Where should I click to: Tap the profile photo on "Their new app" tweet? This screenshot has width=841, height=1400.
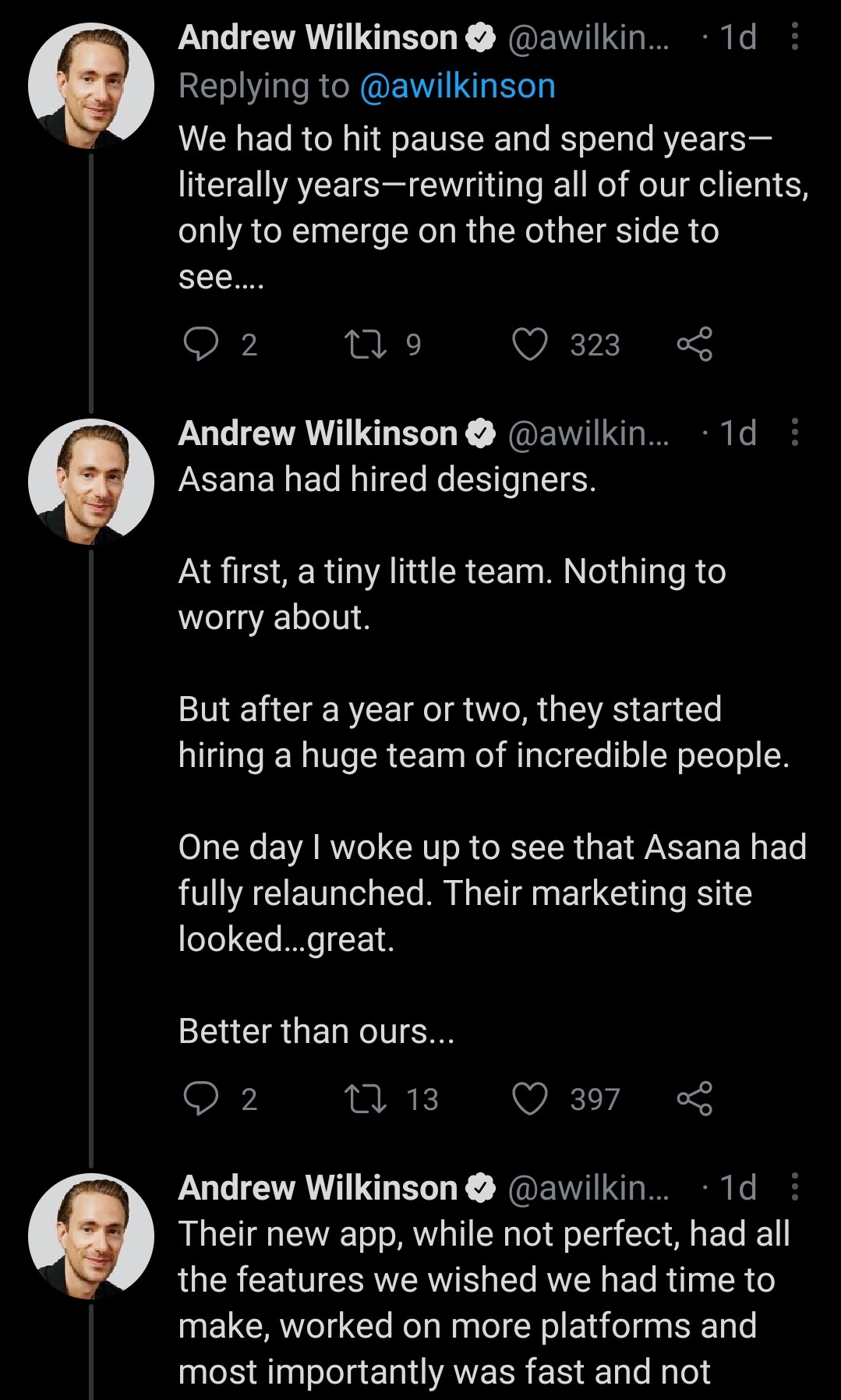coord(91,1236)
